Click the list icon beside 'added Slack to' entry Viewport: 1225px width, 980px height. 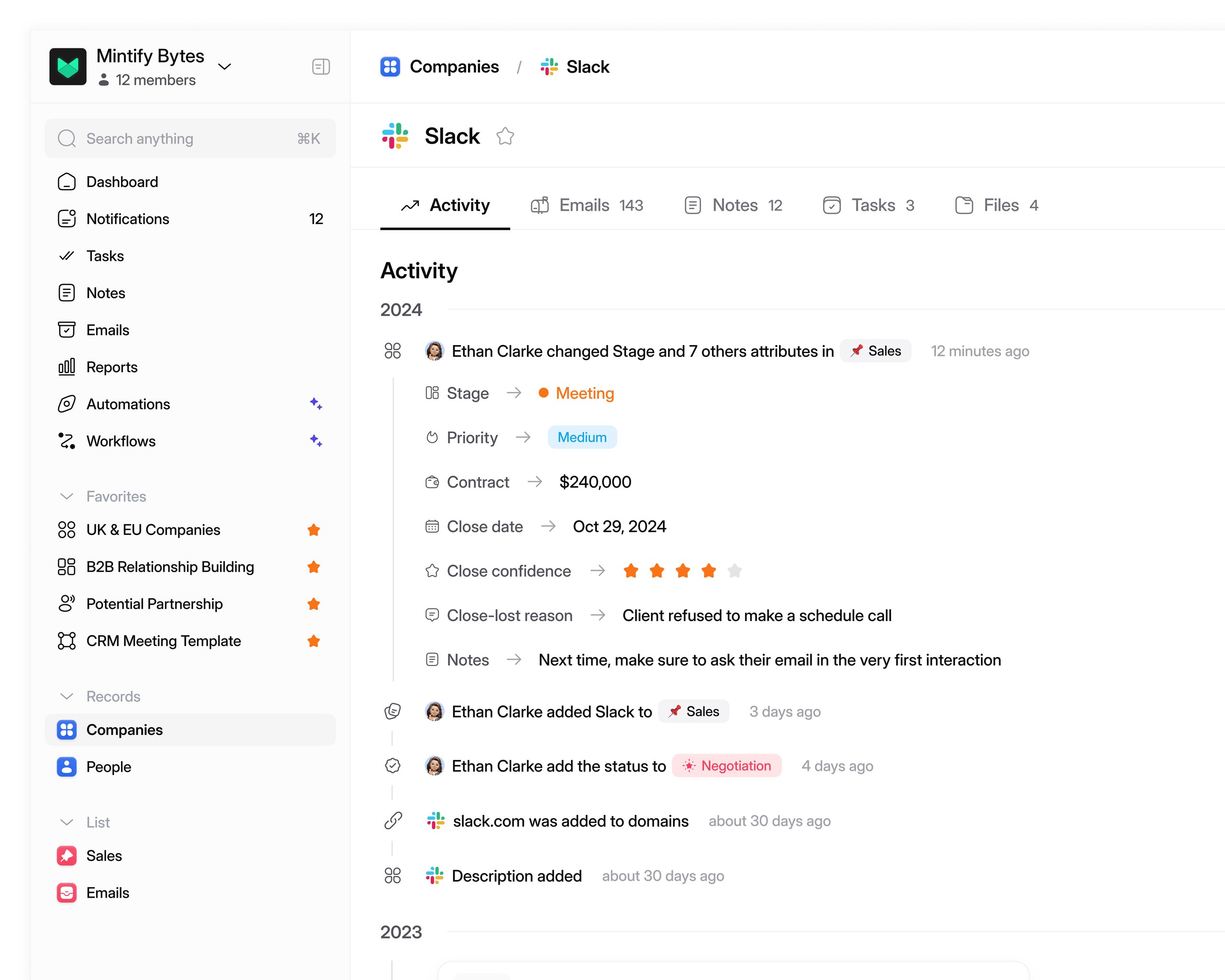(392, 711)
